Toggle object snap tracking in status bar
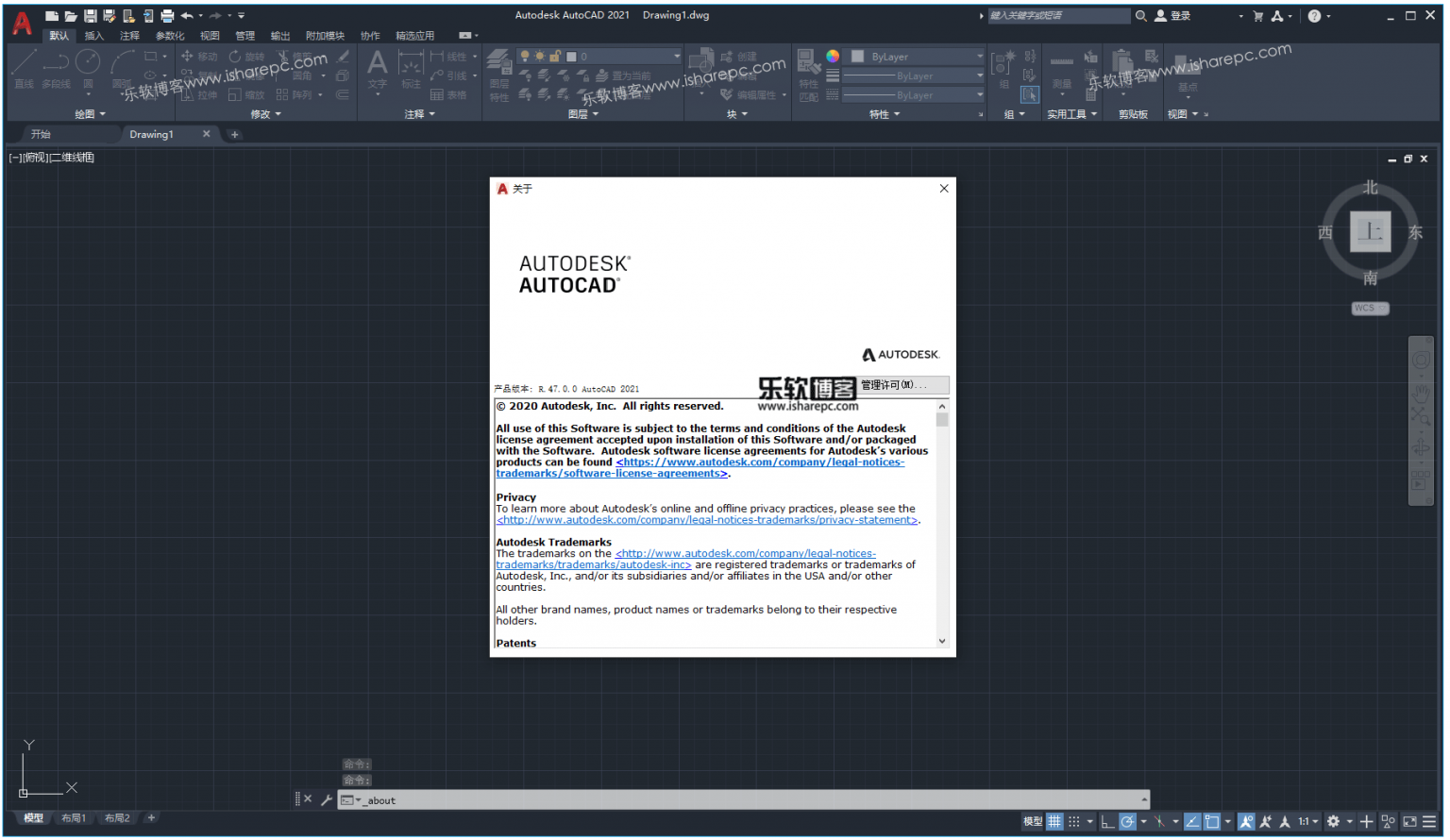Screen dimensions: 1450x840 (1192, 822)
